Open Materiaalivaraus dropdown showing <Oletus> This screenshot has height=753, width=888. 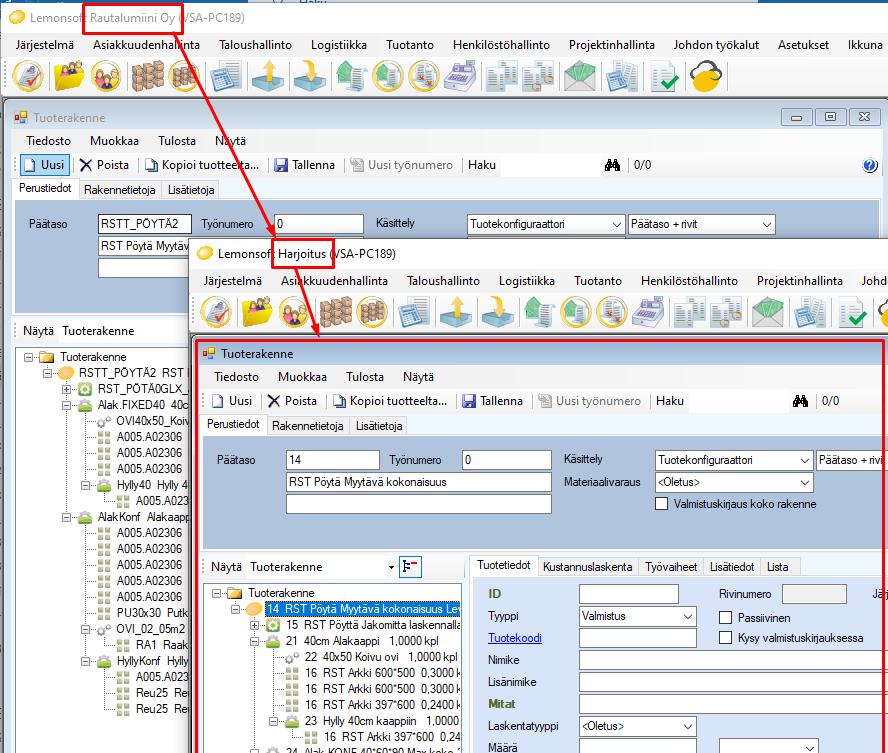tap(734, 482)
